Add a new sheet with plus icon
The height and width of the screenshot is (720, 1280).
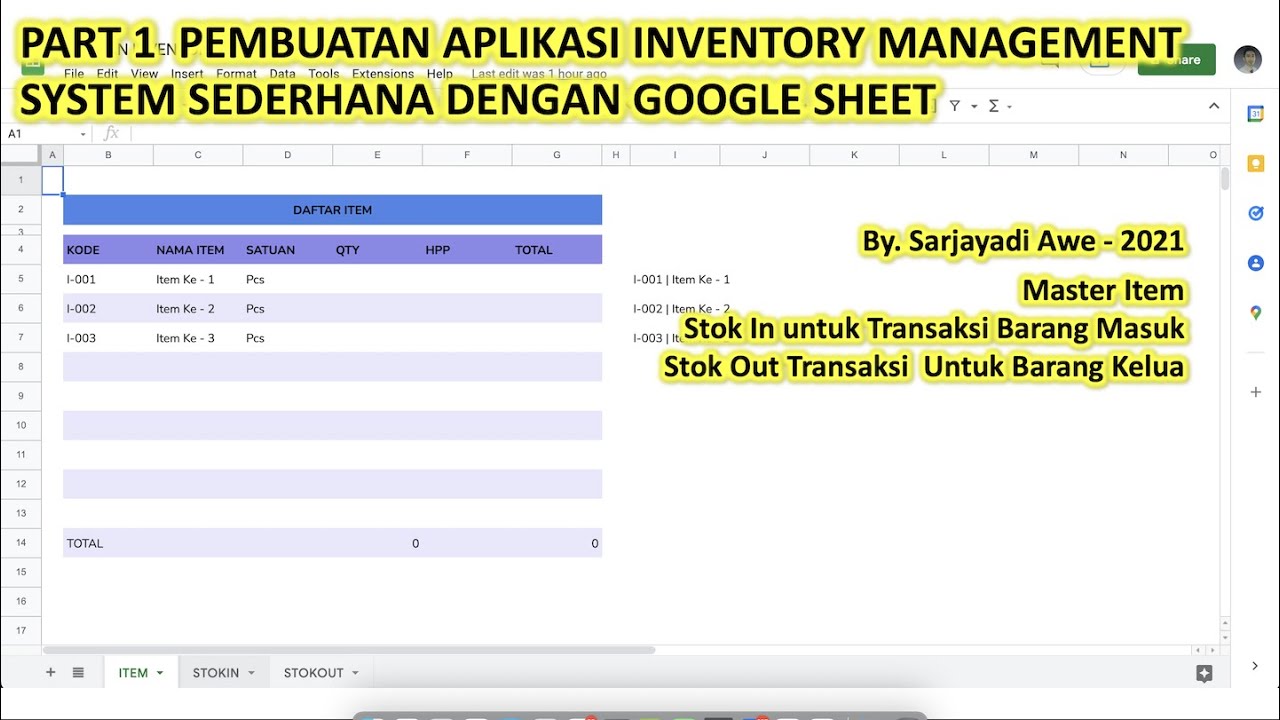(51, 673)
